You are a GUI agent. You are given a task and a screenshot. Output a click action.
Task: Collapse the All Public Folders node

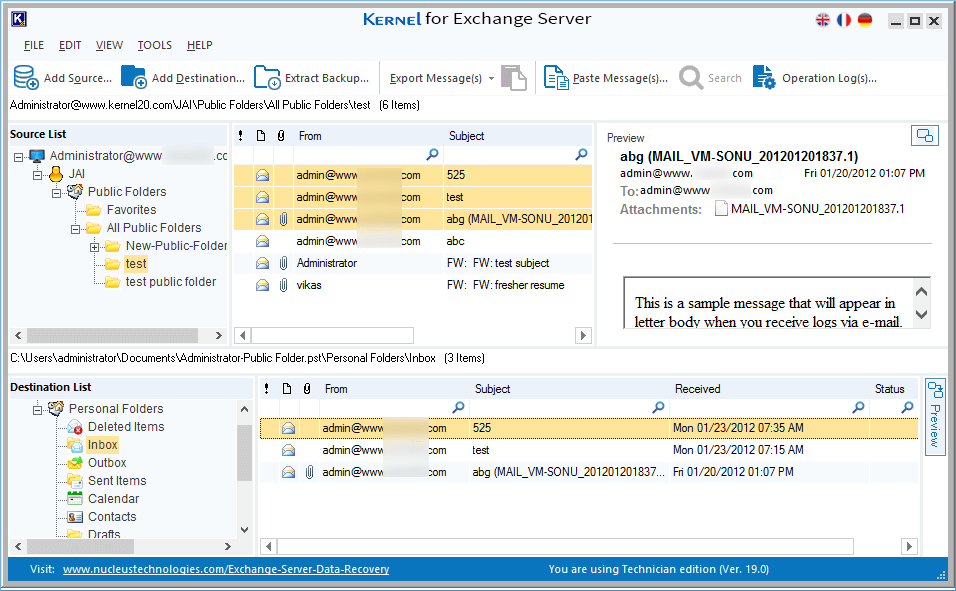coord(76,229)
